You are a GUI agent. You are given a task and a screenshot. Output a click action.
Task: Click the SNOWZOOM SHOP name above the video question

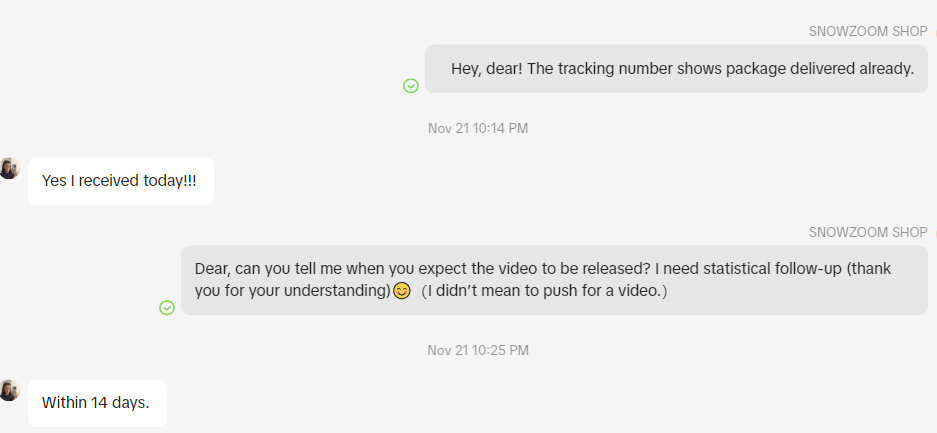click(x=868, y=233)
